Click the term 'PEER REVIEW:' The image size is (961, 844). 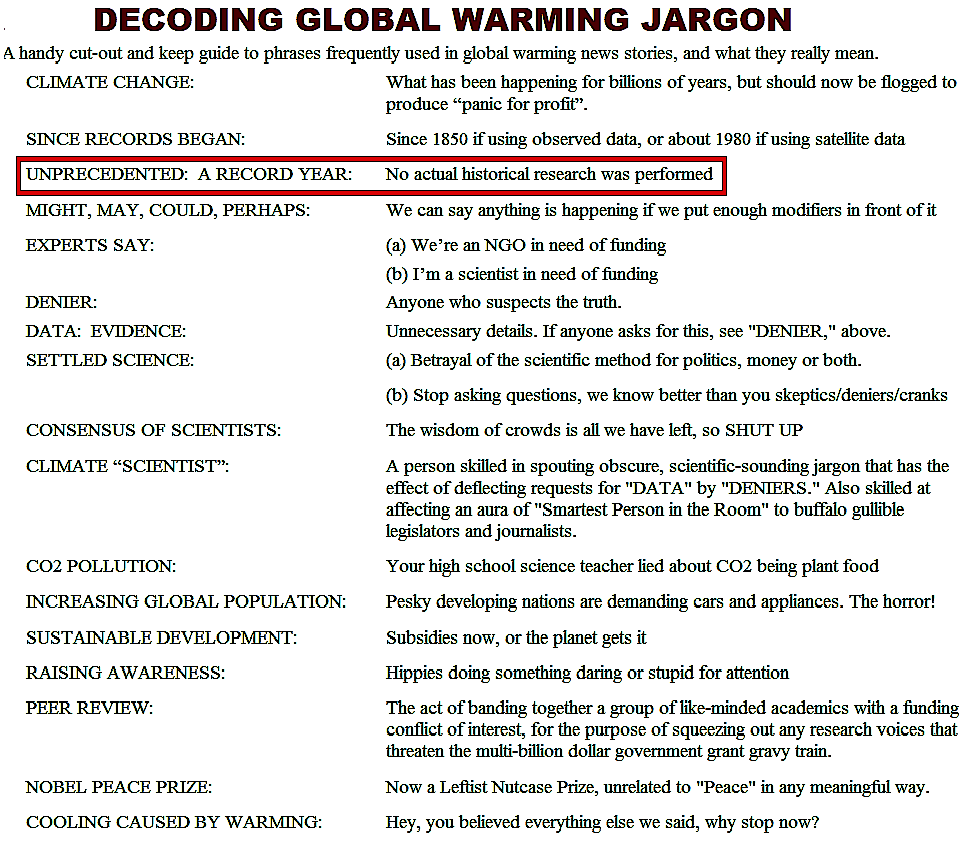point(89,709)
